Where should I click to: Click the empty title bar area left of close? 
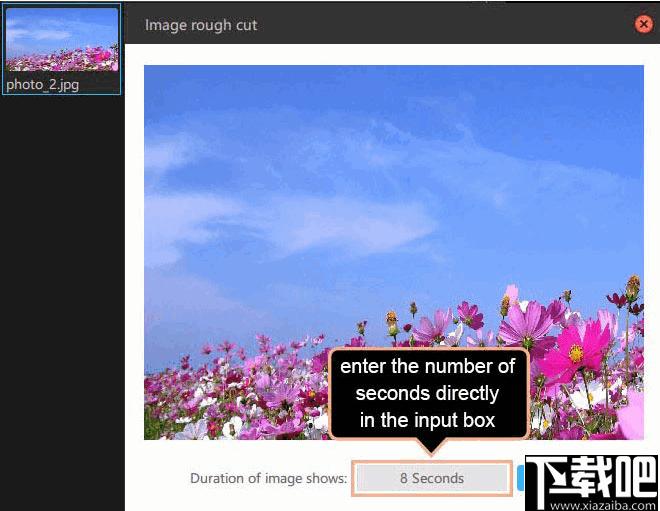point(450,25)
